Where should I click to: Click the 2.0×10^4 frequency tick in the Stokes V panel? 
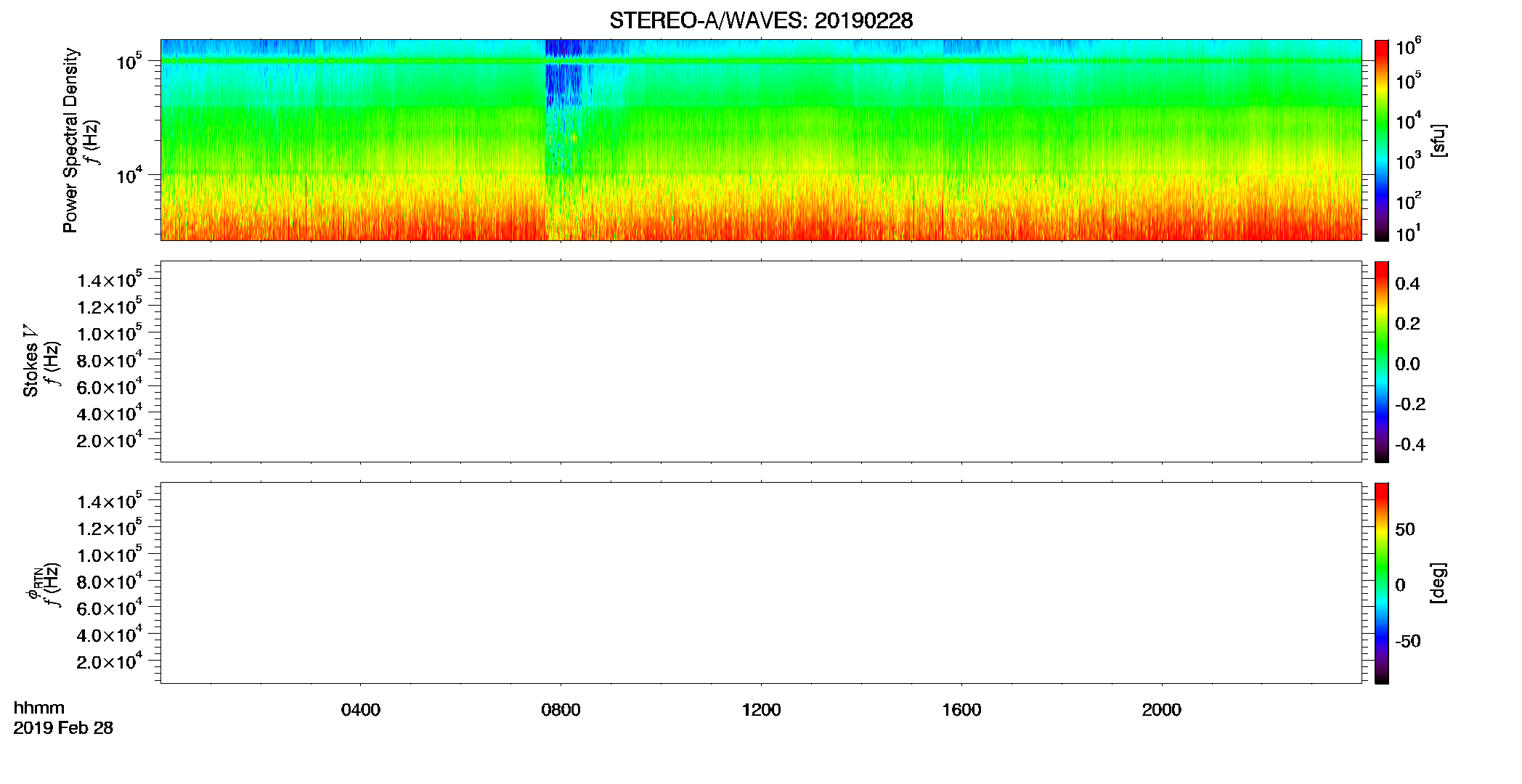pos(110,439)
